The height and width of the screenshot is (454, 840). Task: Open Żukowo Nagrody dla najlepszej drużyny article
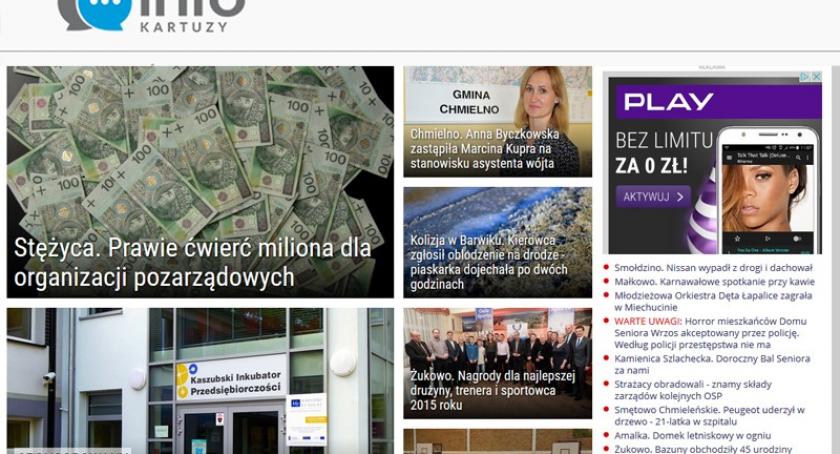pyautogui.click(x=498, y=363)
